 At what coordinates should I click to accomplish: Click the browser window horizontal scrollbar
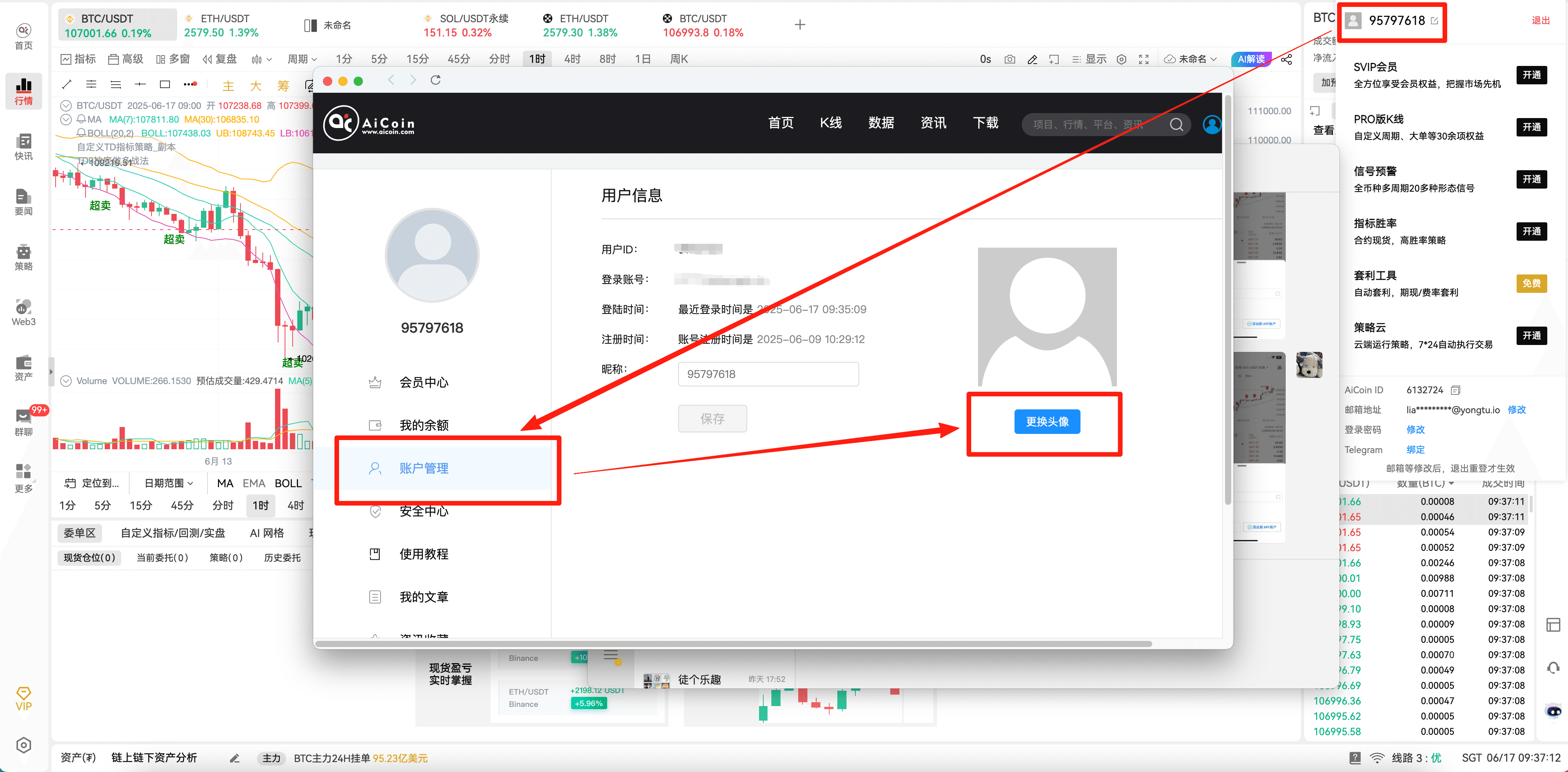tap(733, 644)
